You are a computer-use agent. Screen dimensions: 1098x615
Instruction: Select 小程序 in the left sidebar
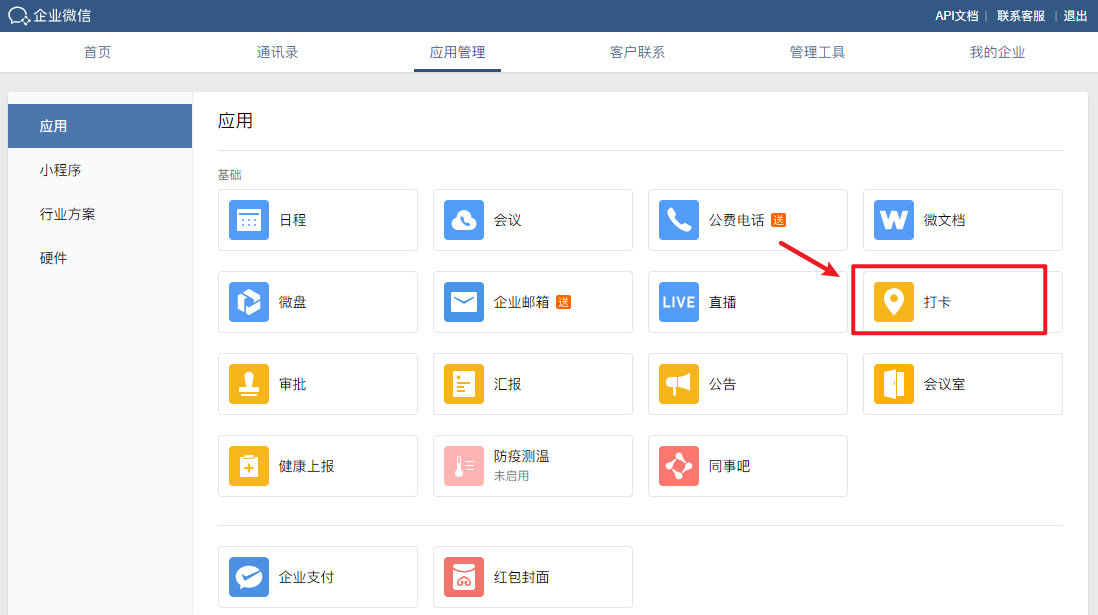[x=60, y=170]
